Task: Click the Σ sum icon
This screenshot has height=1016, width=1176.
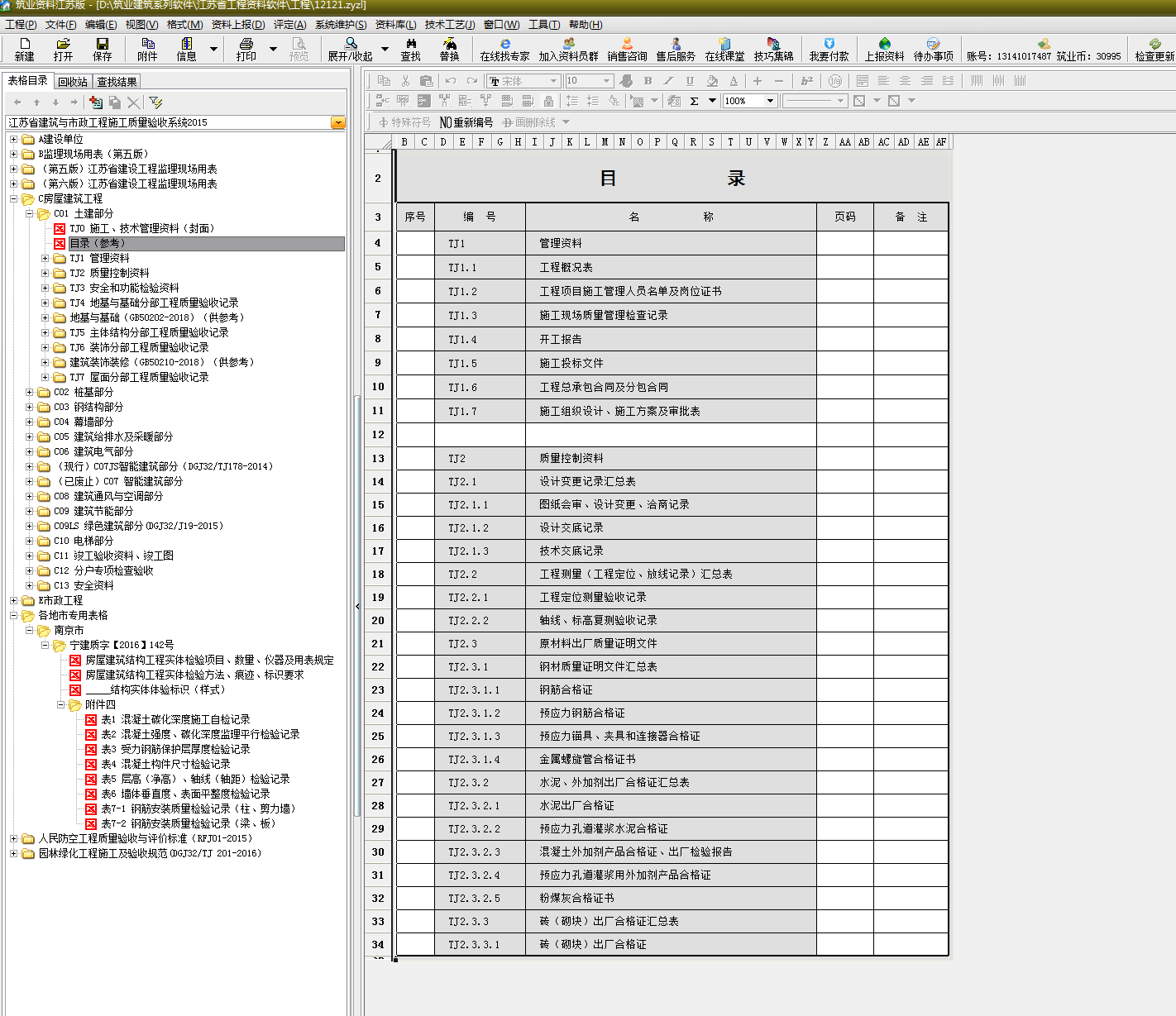Action: pos(694,101)
